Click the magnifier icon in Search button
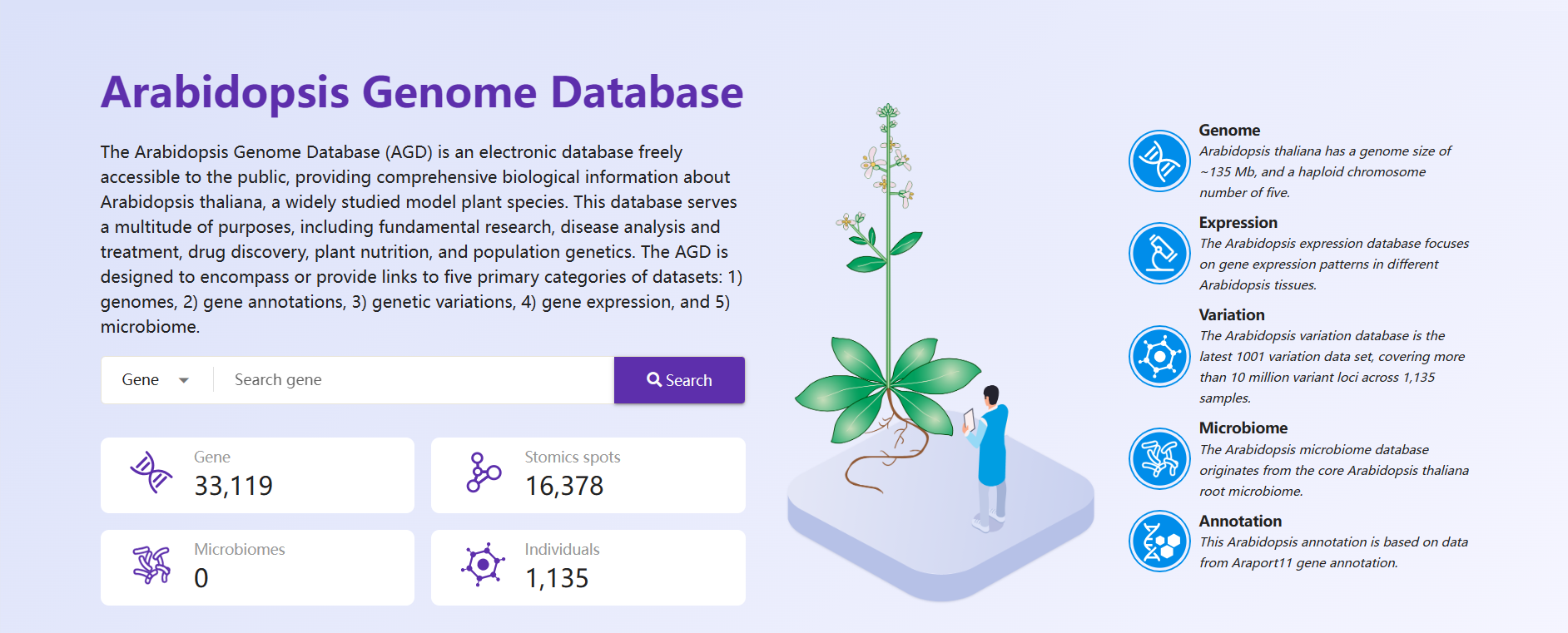1568x633 pixels. coord(654,379)
